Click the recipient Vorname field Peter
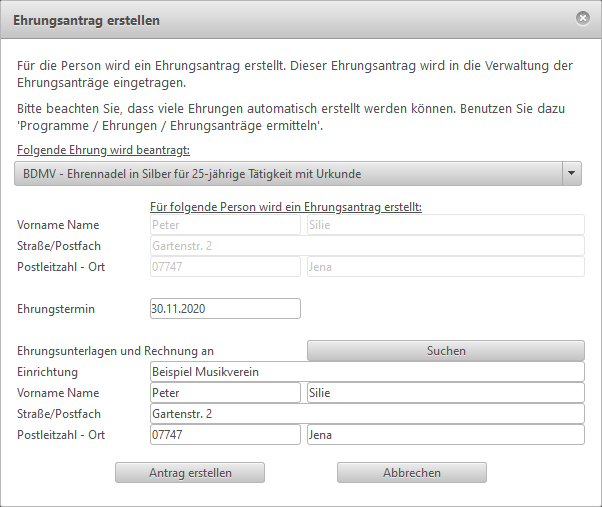Screen dimensions: 602x507 click(x=225, y=393)
